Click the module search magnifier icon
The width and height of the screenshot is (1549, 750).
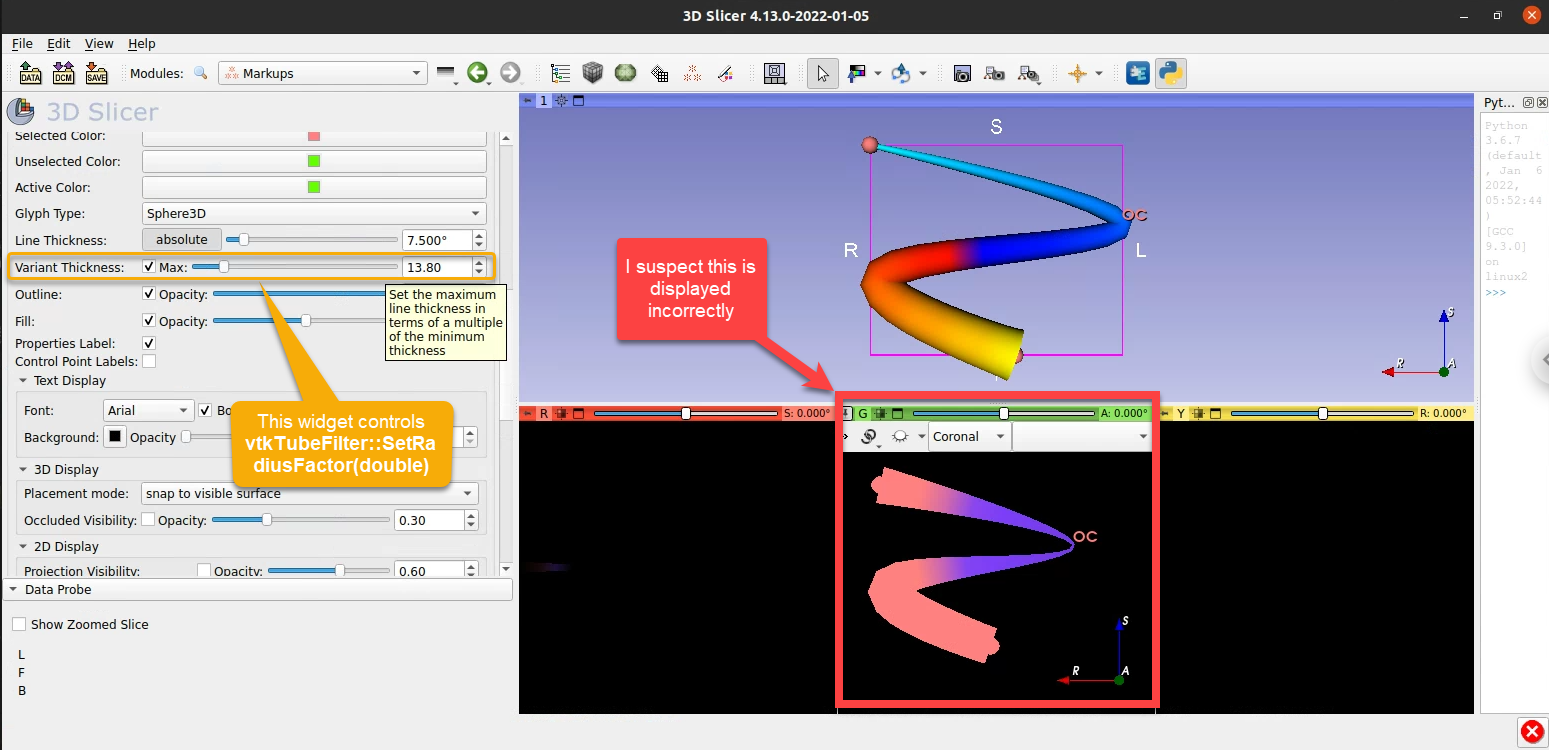coord(201,73)
